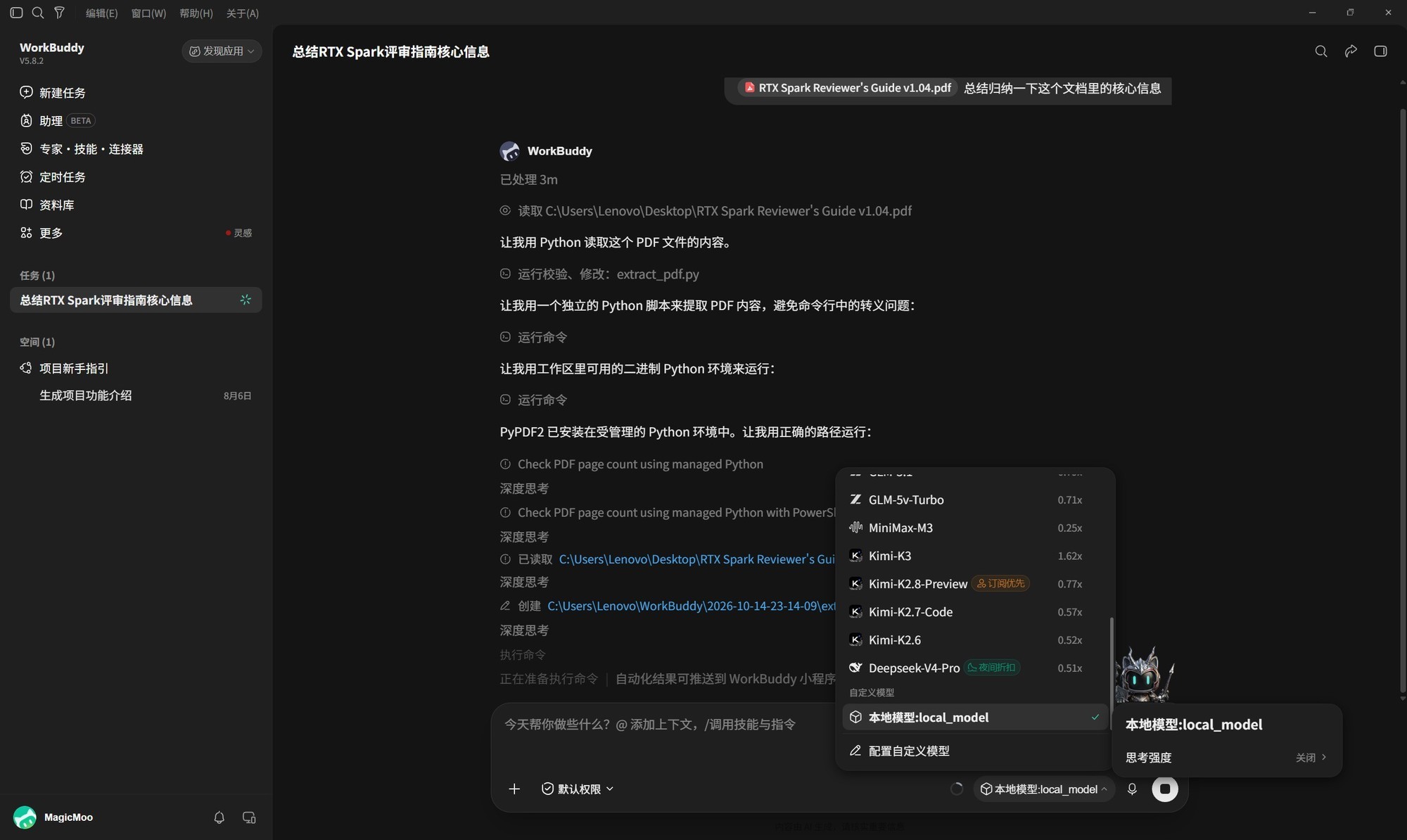The image size is (1407, 840).
Task: Open the 资料库 library
Action: 47,205
